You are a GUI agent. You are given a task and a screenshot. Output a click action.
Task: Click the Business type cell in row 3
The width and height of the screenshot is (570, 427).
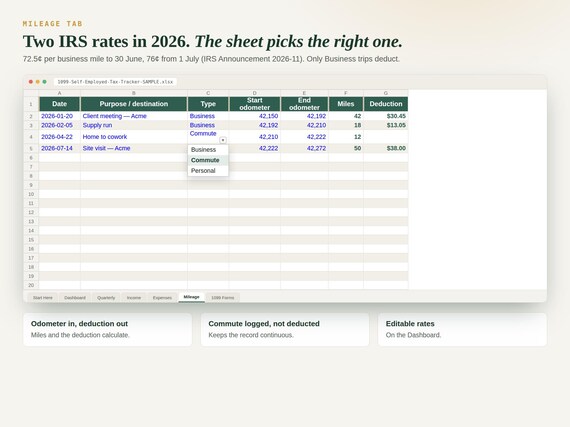pyautogui.click(x=208, y=125)
